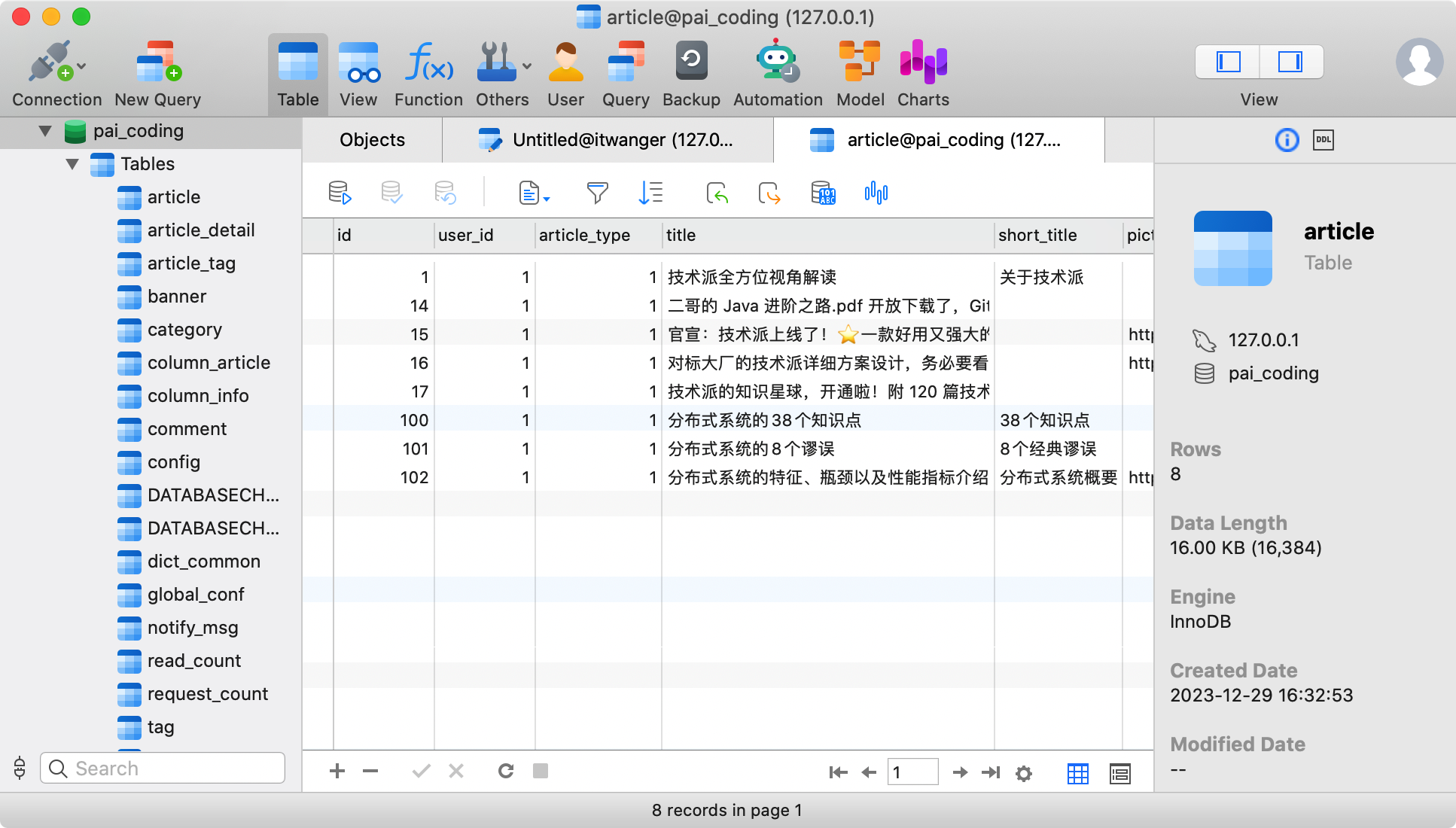Click the filter funnel icon
This screenshot has width=1456, height=828.
pos(597,193)
